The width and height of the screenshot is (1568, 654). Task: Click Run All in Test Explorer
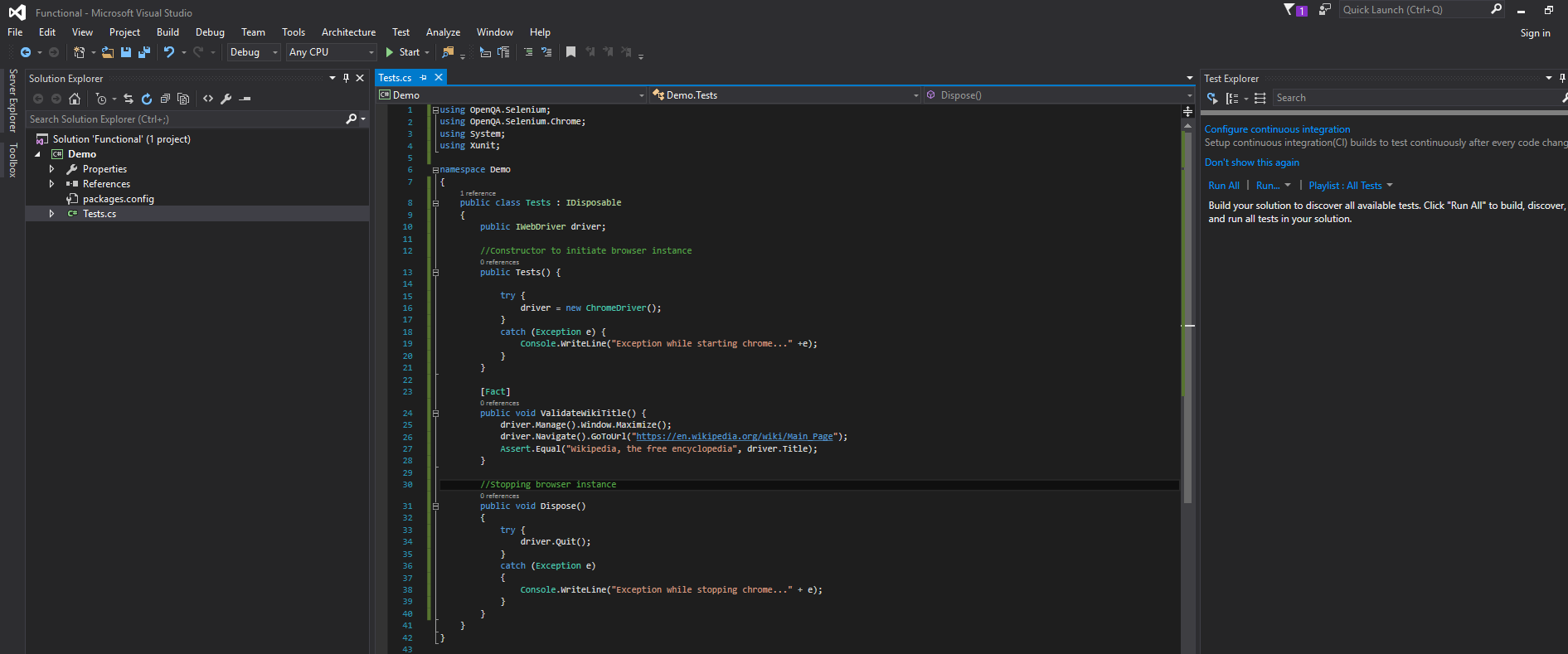point(1223,186)
